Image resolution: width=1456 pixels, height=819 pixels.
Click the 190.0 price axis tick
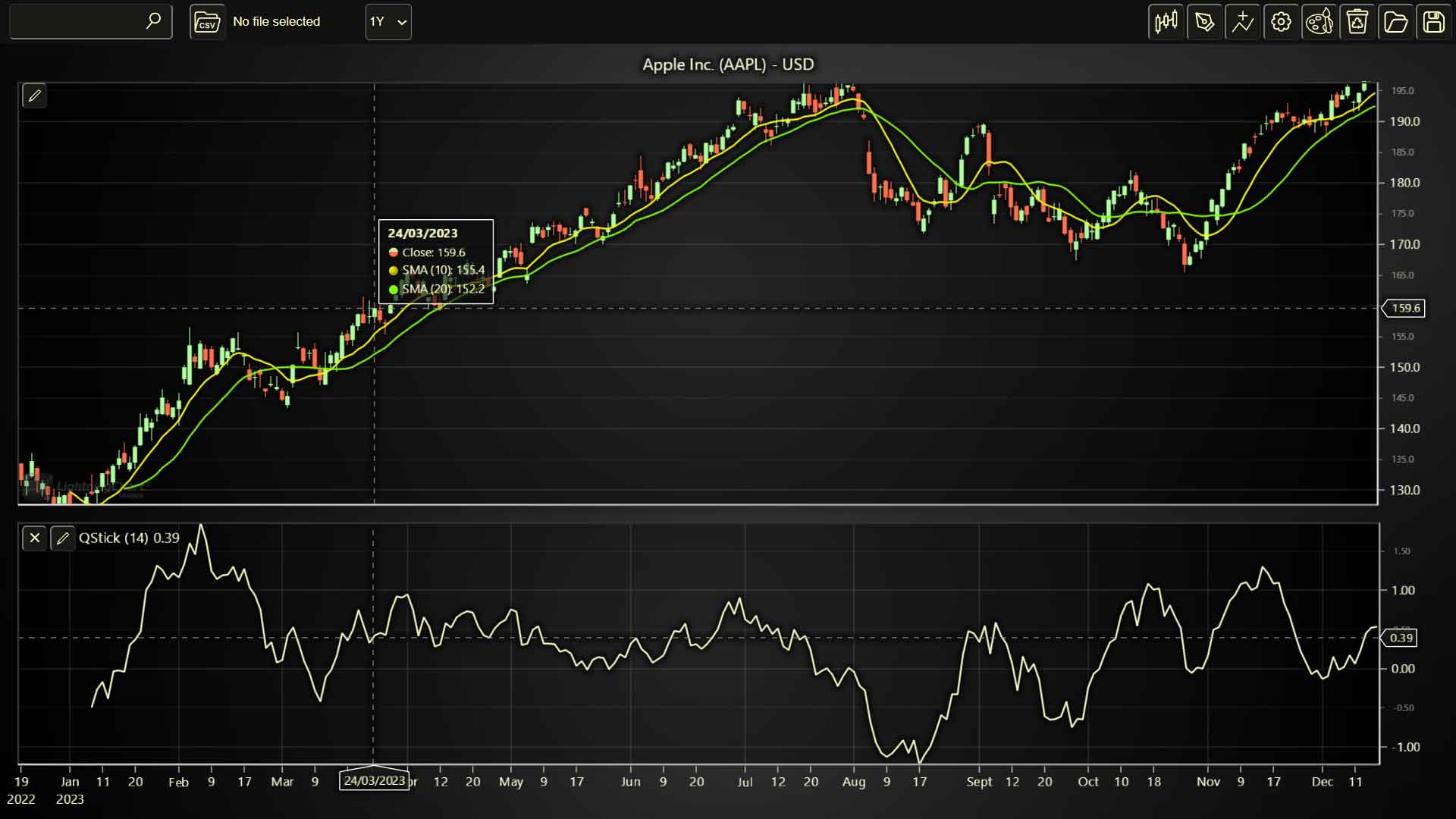(x=1404, y=121)
